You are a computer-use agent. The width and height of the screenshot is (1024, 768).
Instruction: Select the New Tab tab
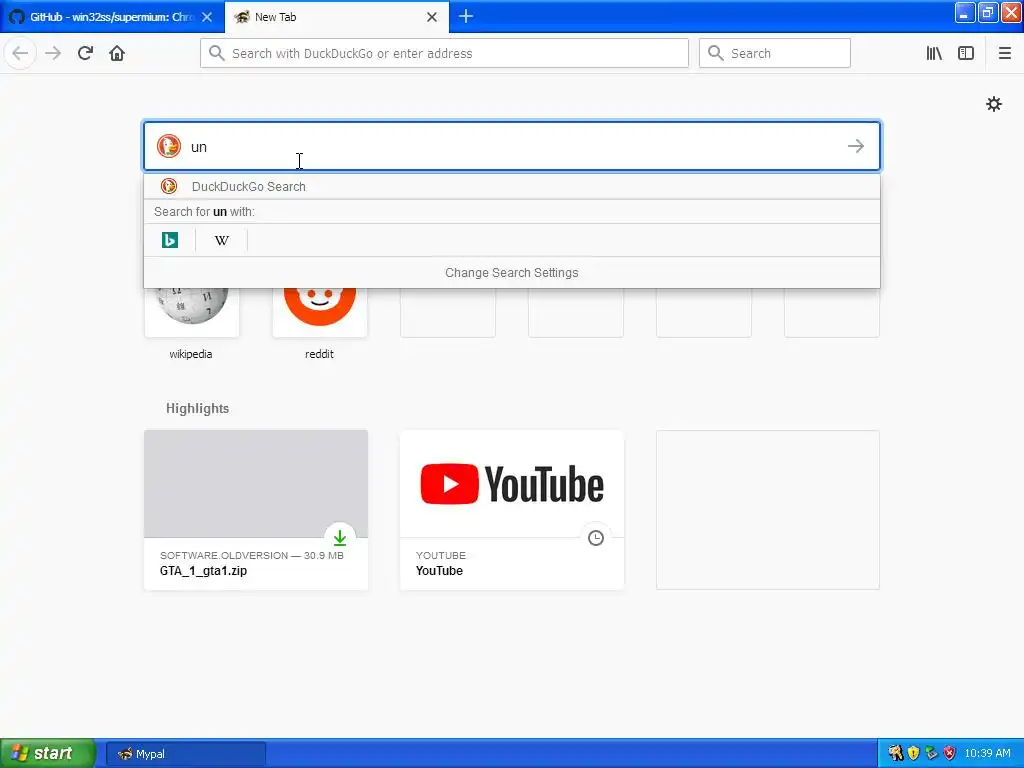coord(337,17)
